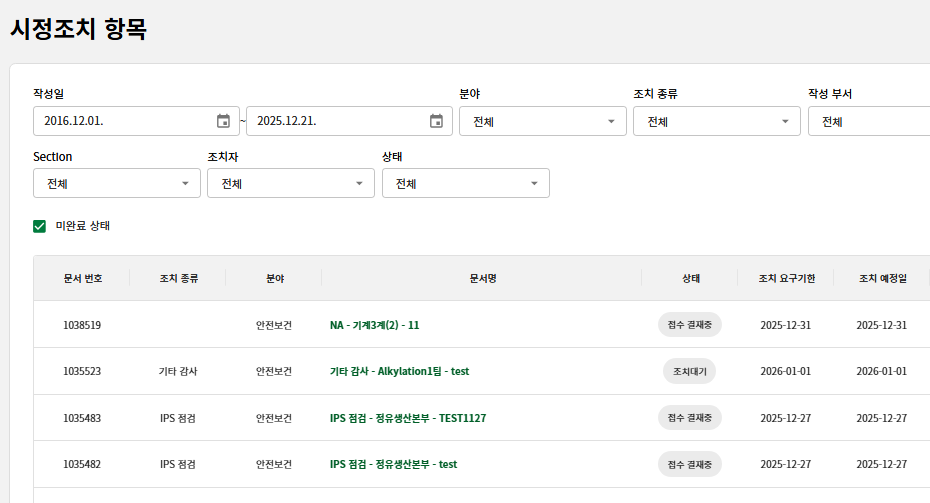Click the 조치대기 status badge
Screen dimensions: 930x503
pyautogui.click(x=689, y=371)
